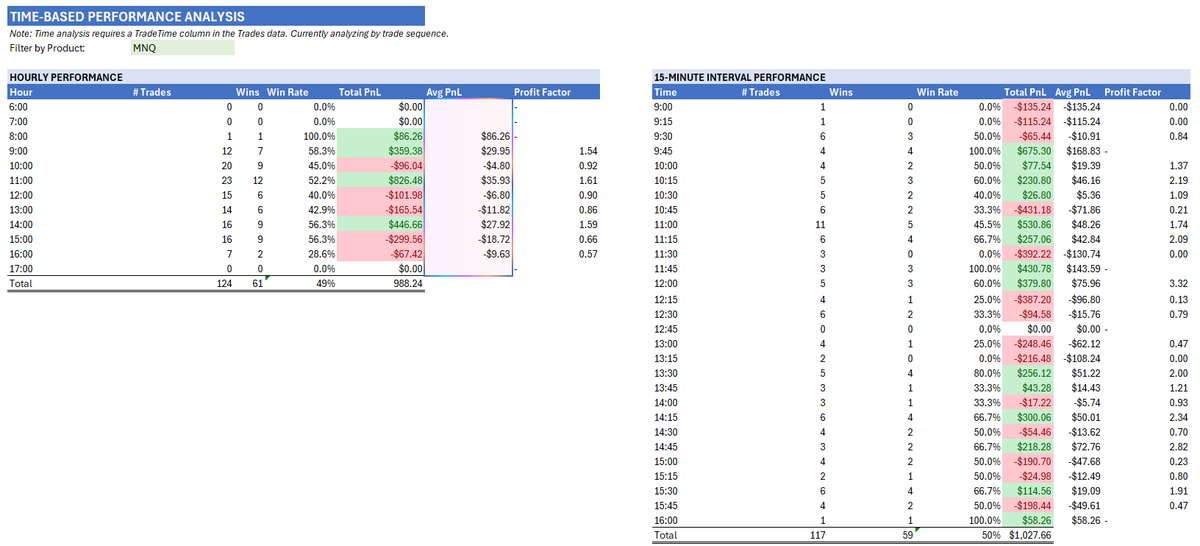Select the 12:45 time row label
The width and height of the screenshot is (1200, 546).
click(664, 328)
